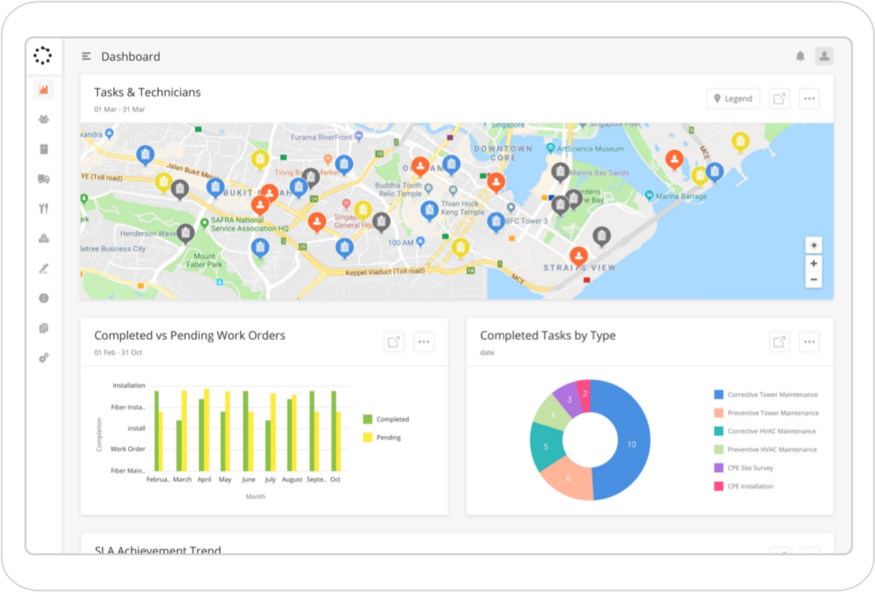Open more options for Tasks & Technicians
This screenshot has width=875, height=592.
click(x=809, y=99)
